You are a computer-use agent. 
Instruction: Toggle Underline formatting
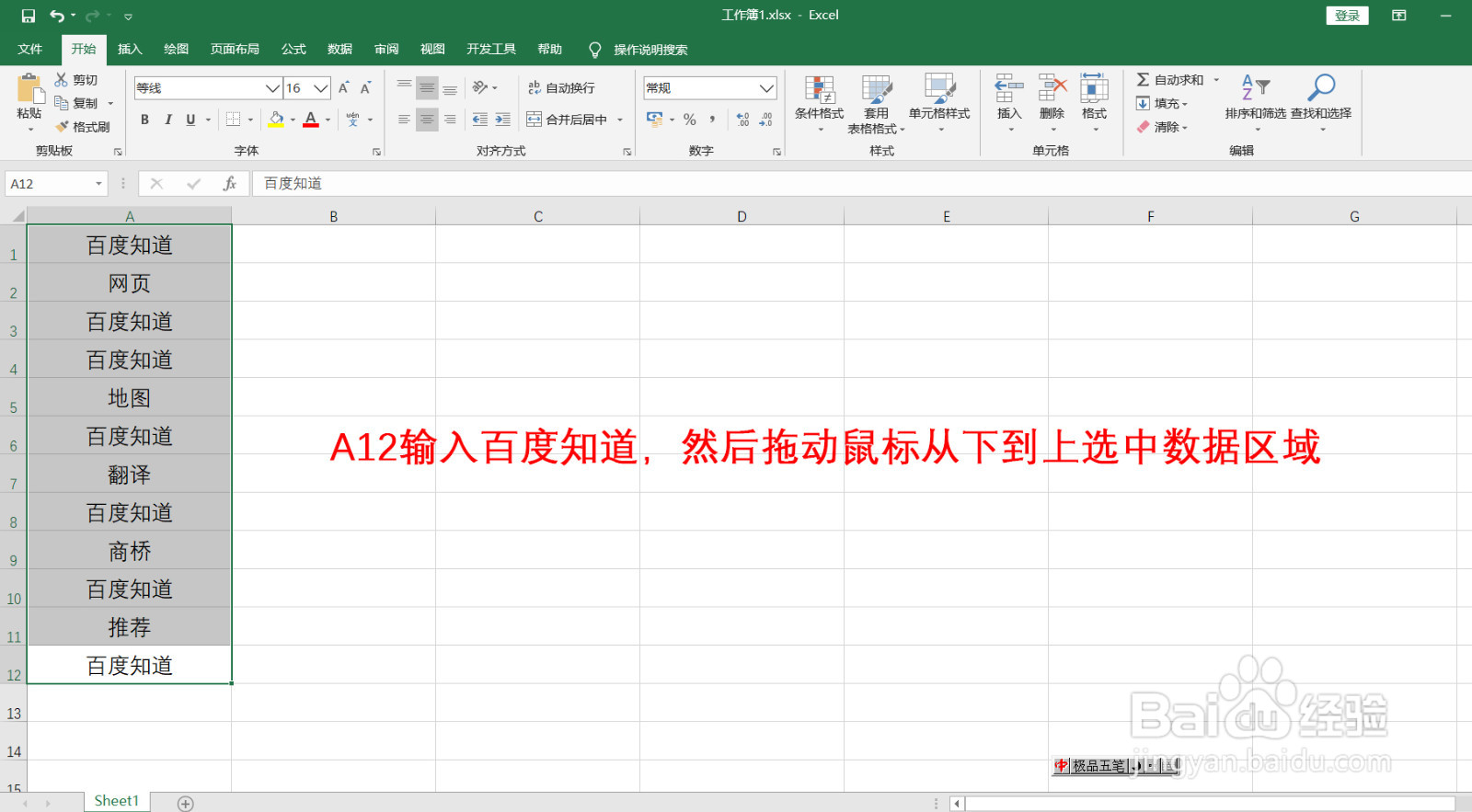[190, 120]
